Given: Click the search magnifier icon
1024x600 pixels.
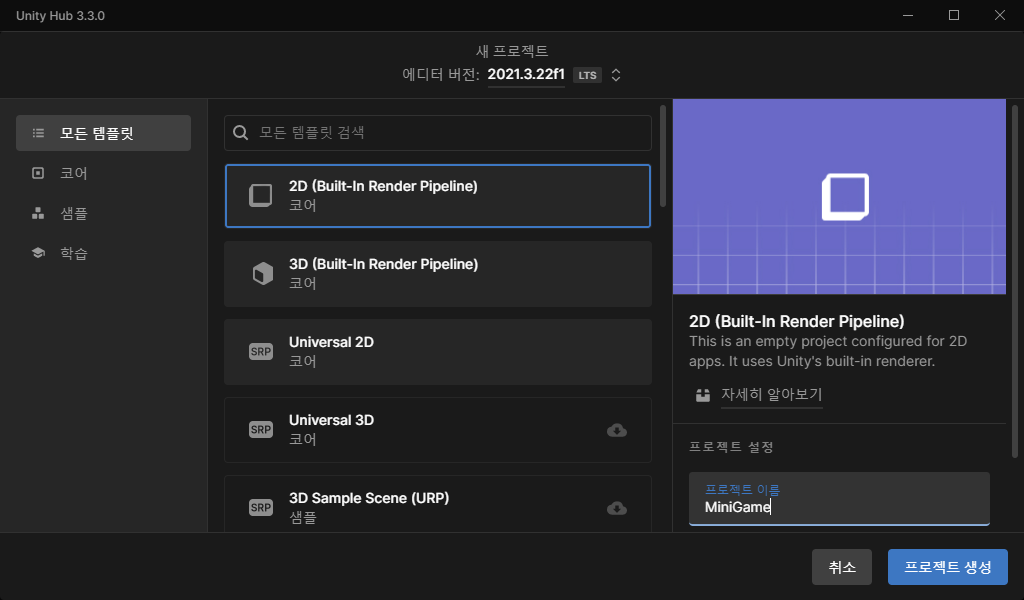Looking at the screenshot, I should pos(240,133).
